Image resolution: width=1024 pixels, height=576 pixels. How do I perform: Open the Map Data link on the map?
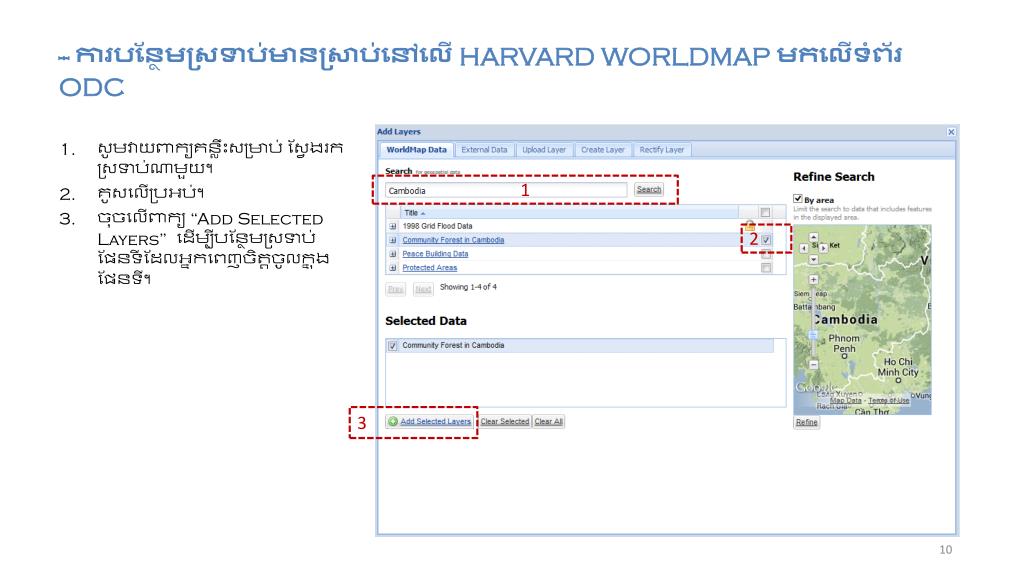pyautogui.click(x=845, y=400)
